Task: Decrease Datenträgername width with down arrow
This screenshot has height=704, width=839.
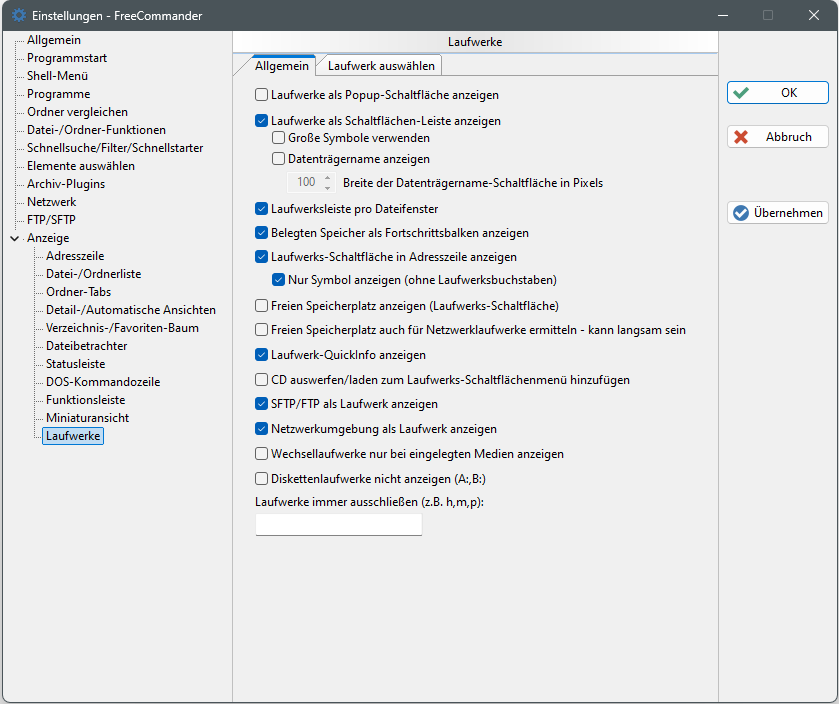Action: click(x=327, y=187)
